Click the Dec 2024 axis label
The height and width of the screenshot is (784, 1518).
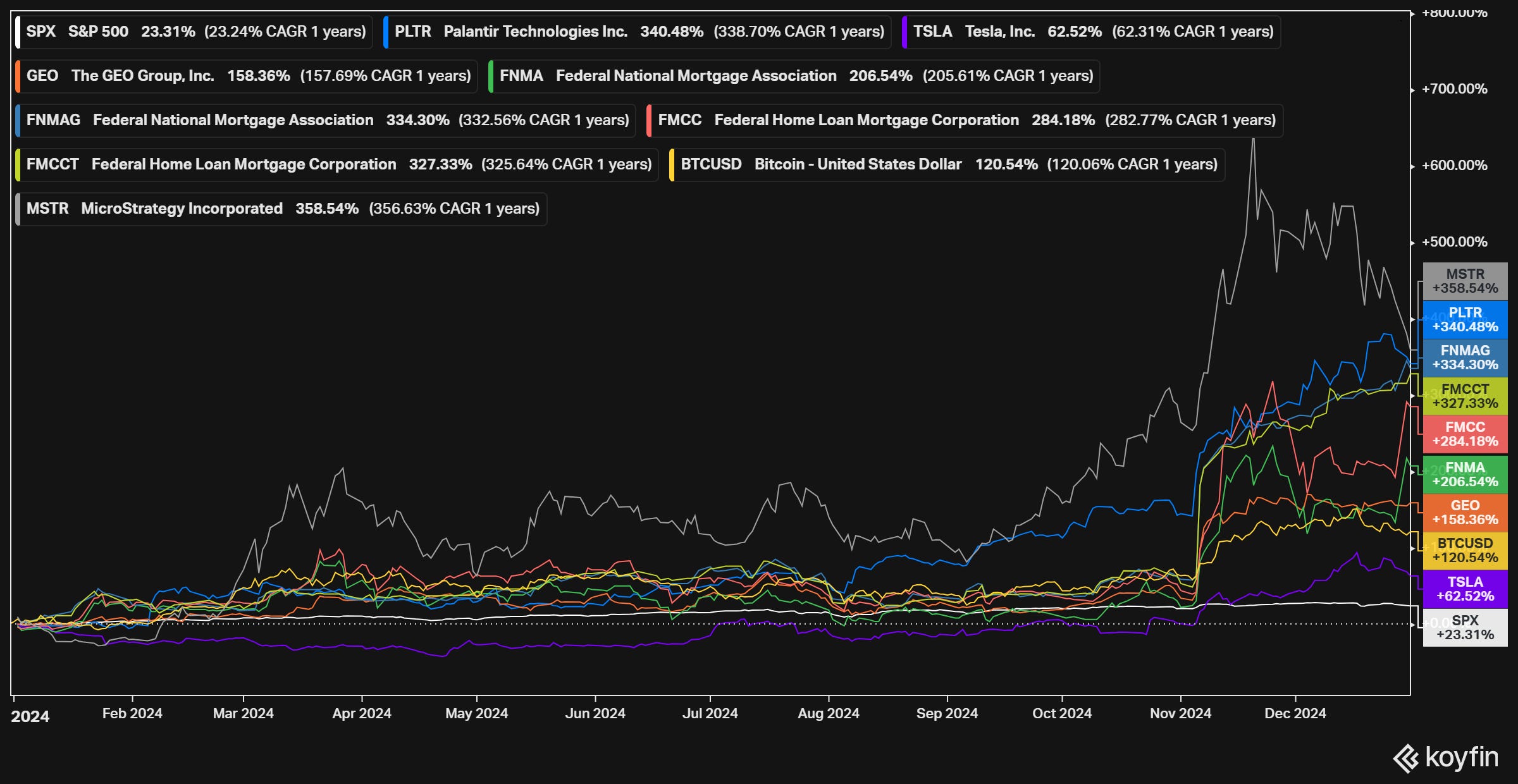click(1295, 713)
